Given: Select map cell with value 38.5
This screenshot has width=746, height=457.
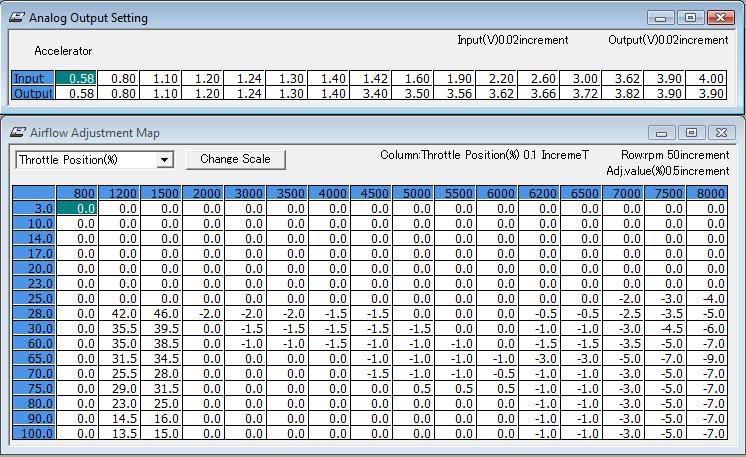Looking at the screenshot, I should tap(161, 343).
